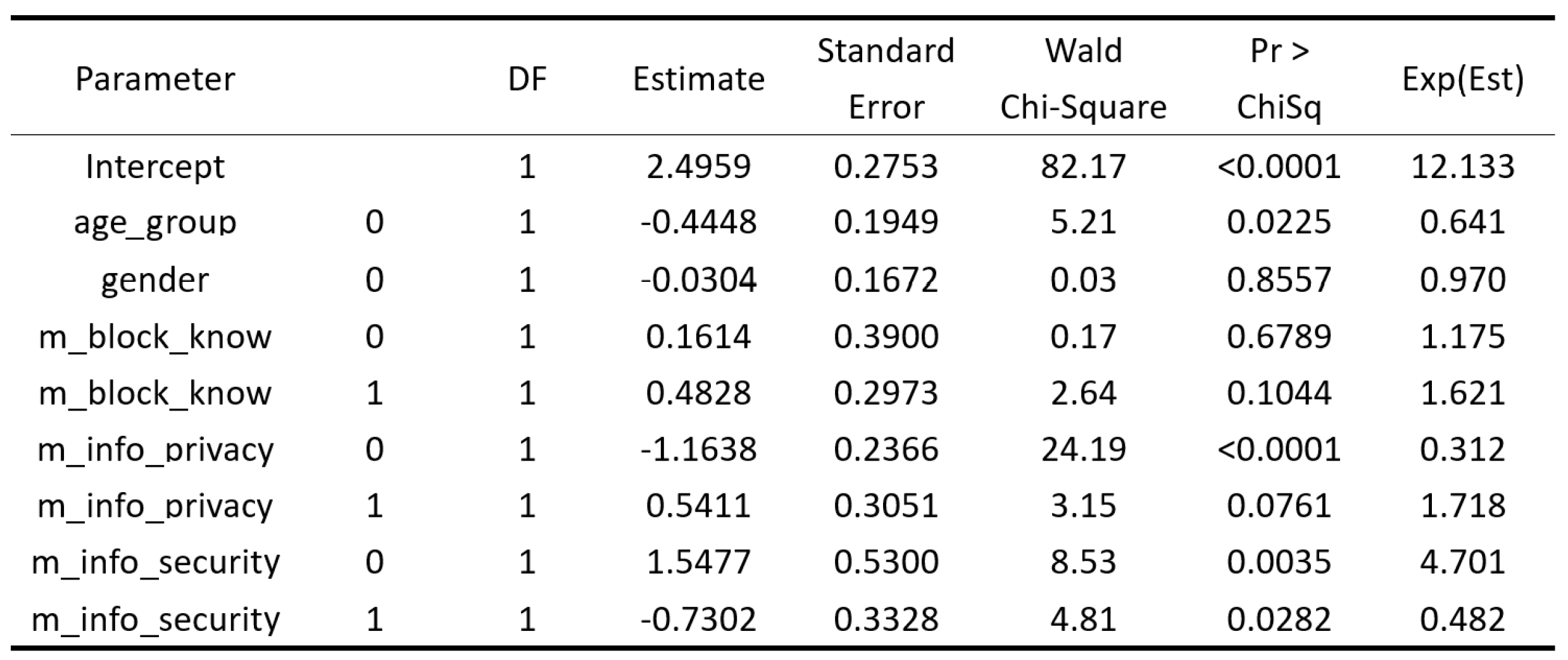1568x660 pixels.
Task: Click the Parameter column header
Action: pyautogui.click(x=155, y=79)
